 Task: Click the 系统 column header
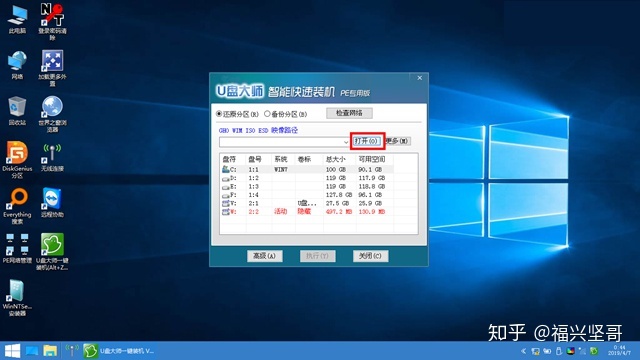tap(283, 159)
